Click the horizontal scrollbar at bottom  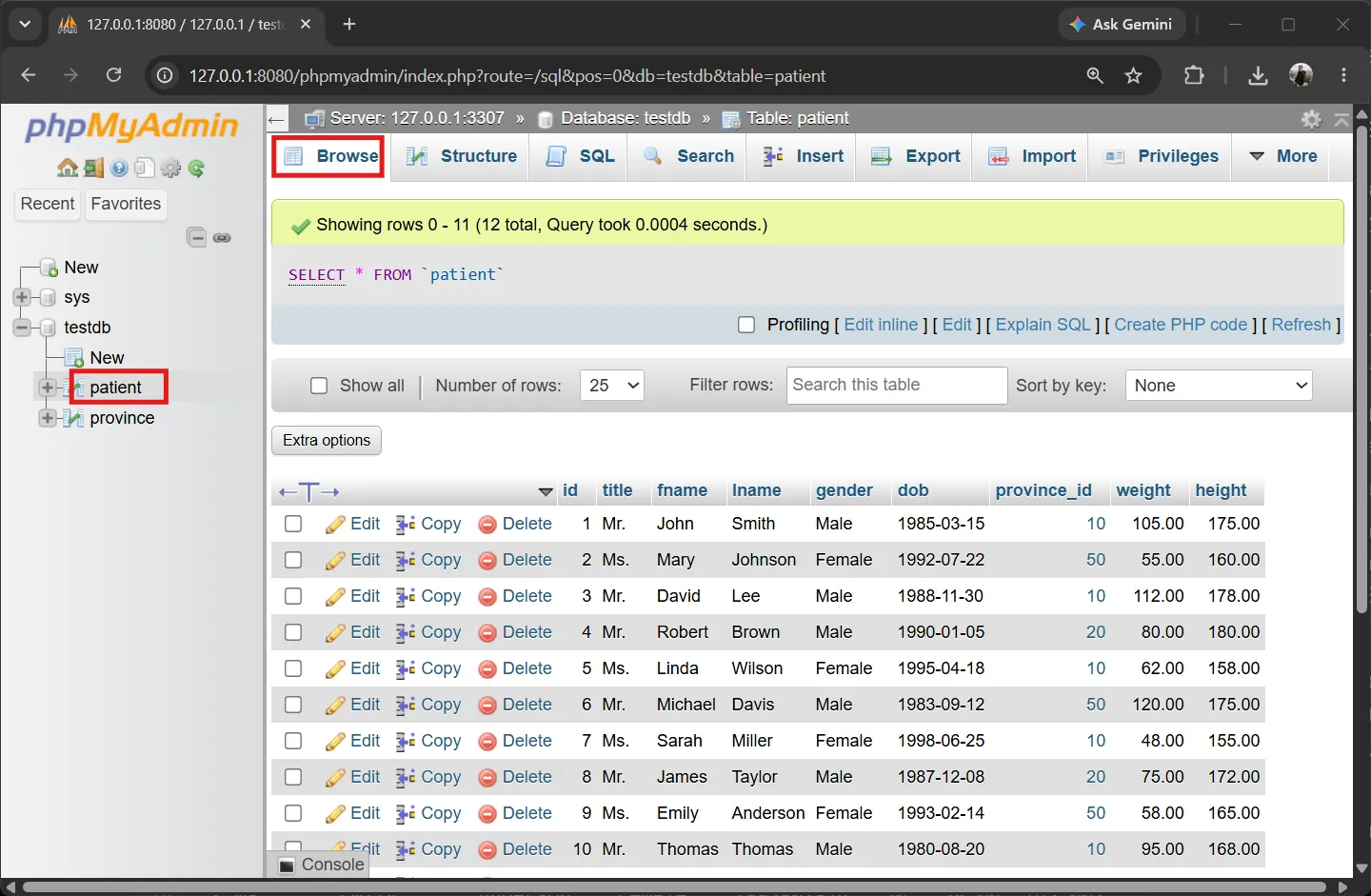674,887
